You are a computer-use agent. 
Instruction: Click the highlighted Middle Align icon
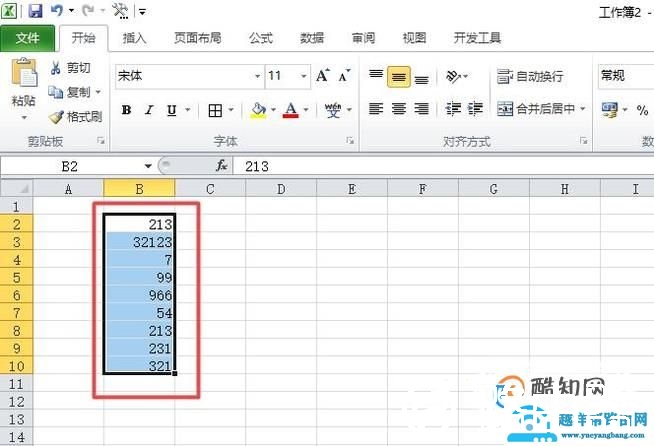click(x=399, y=77)
